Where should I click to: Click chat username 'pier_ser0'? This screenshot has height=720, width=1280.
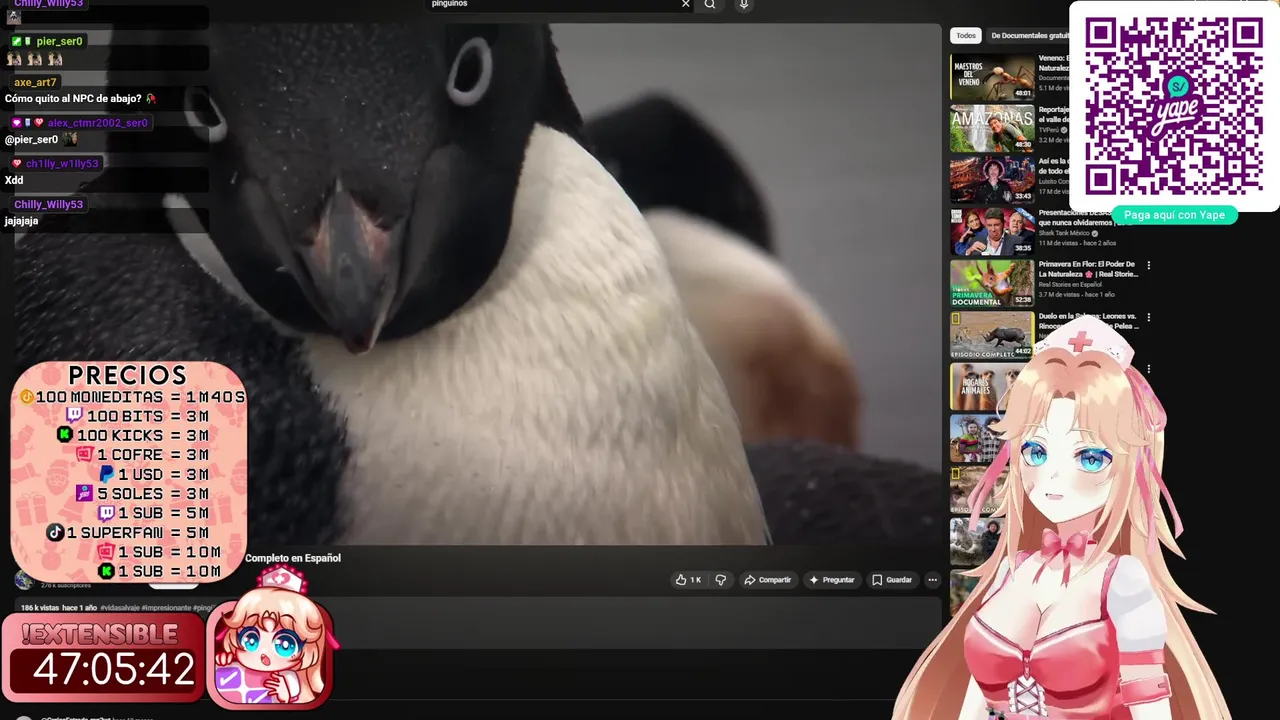[59, 41]
